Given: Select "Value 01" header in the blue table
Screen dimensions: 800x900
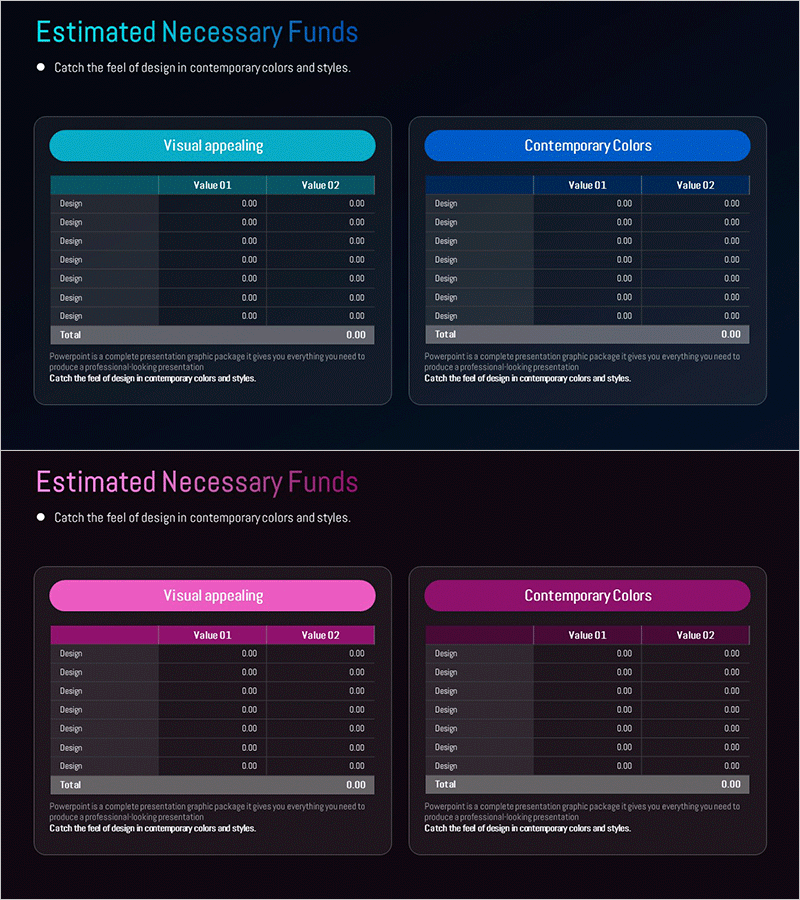Looking at the screenshot, I should (587, 185).
